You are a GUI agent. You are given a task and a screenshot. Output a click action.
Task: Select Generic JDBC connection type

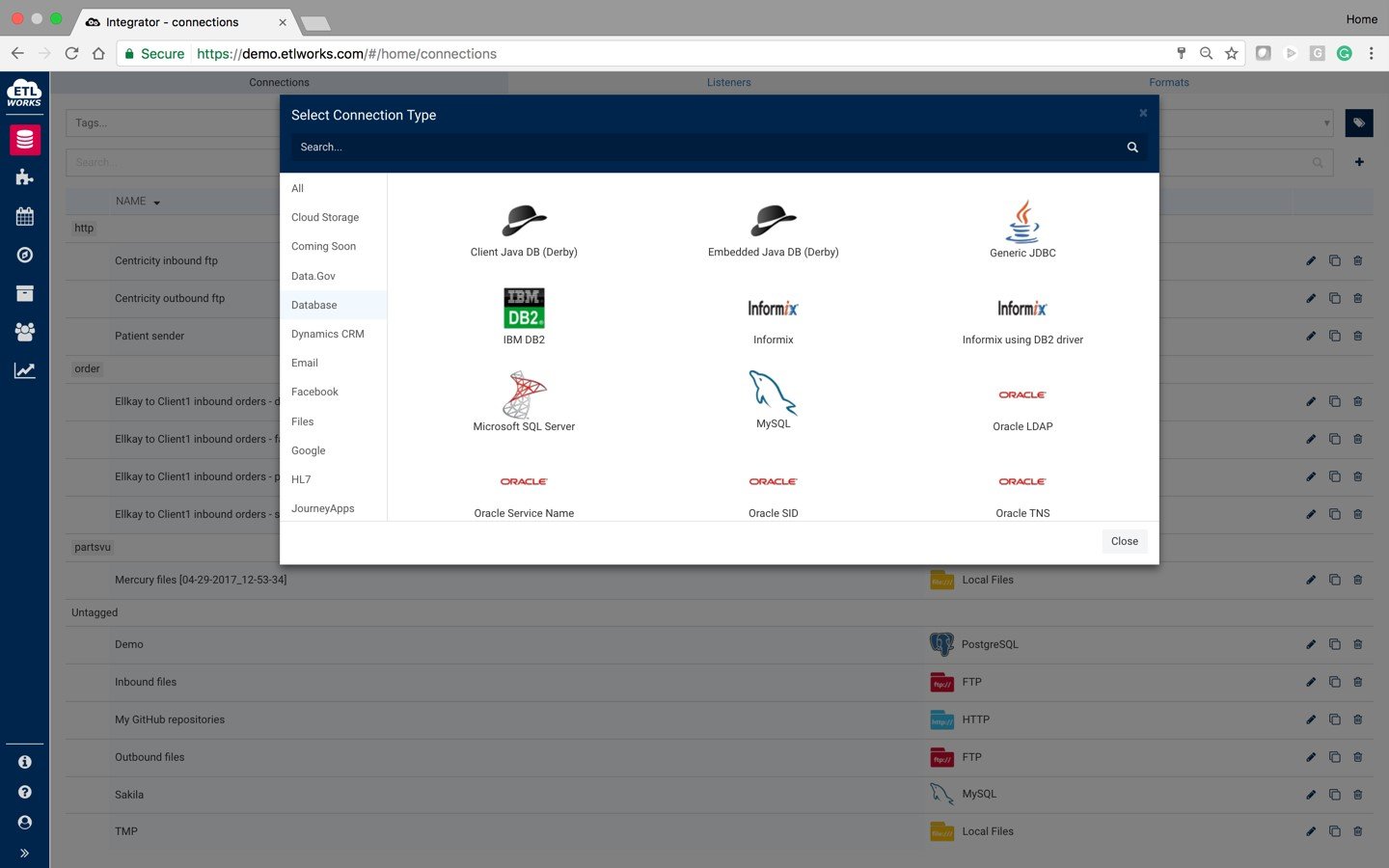point(1022,230)
